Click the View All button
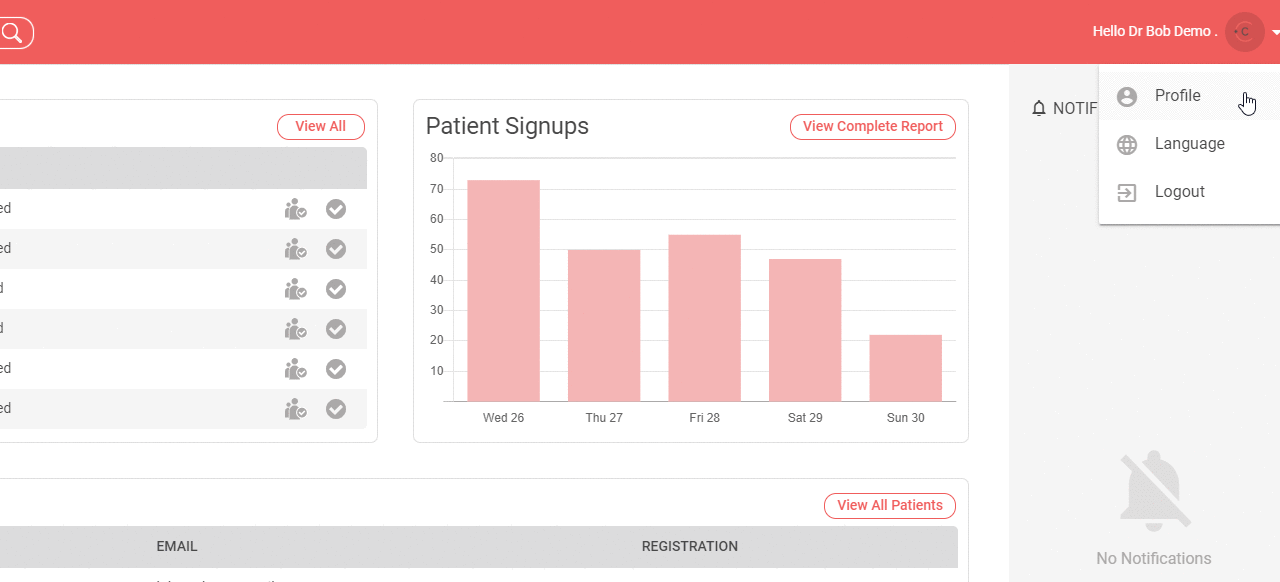 point(320,127)
